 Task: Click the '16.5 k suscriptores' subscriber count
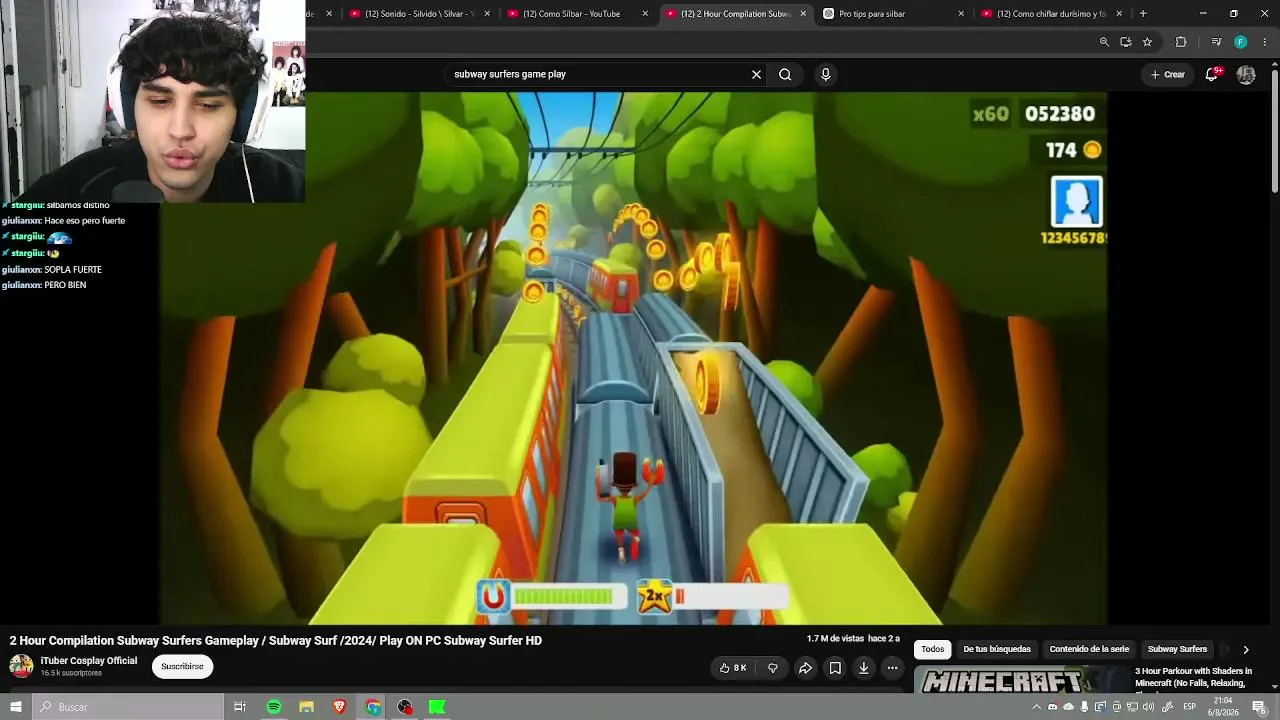(x=71, y=673)
